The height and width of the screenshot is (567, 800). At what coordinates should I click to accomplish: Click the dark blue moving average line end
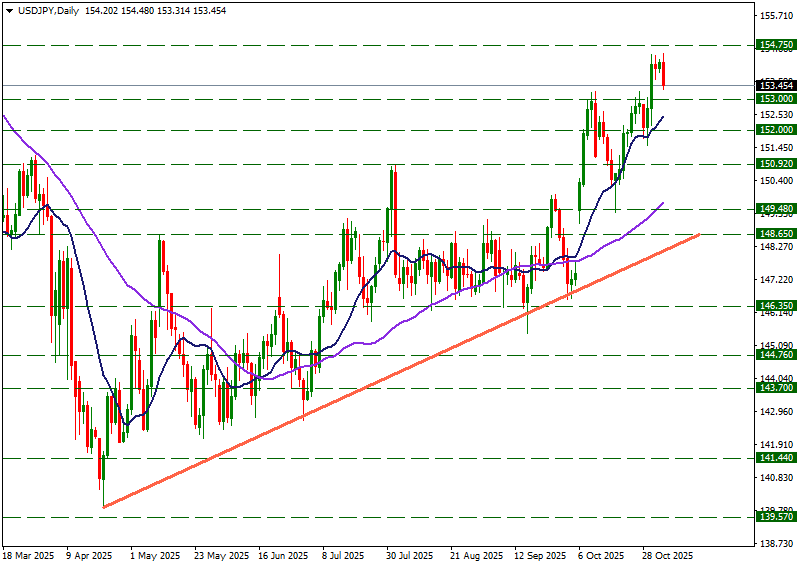pos(662,118)
